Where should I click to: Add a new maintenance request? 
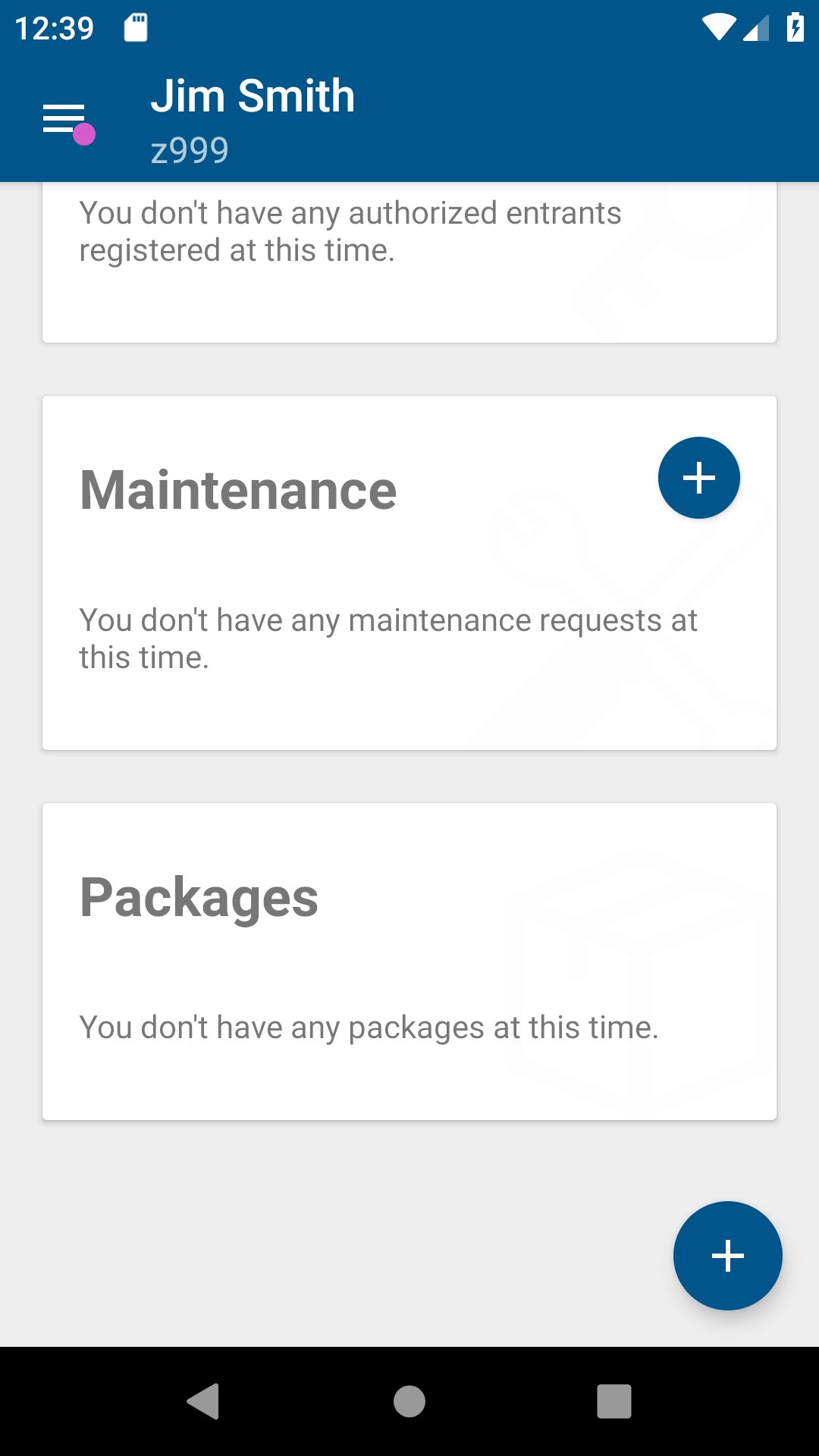coord(698,478)
